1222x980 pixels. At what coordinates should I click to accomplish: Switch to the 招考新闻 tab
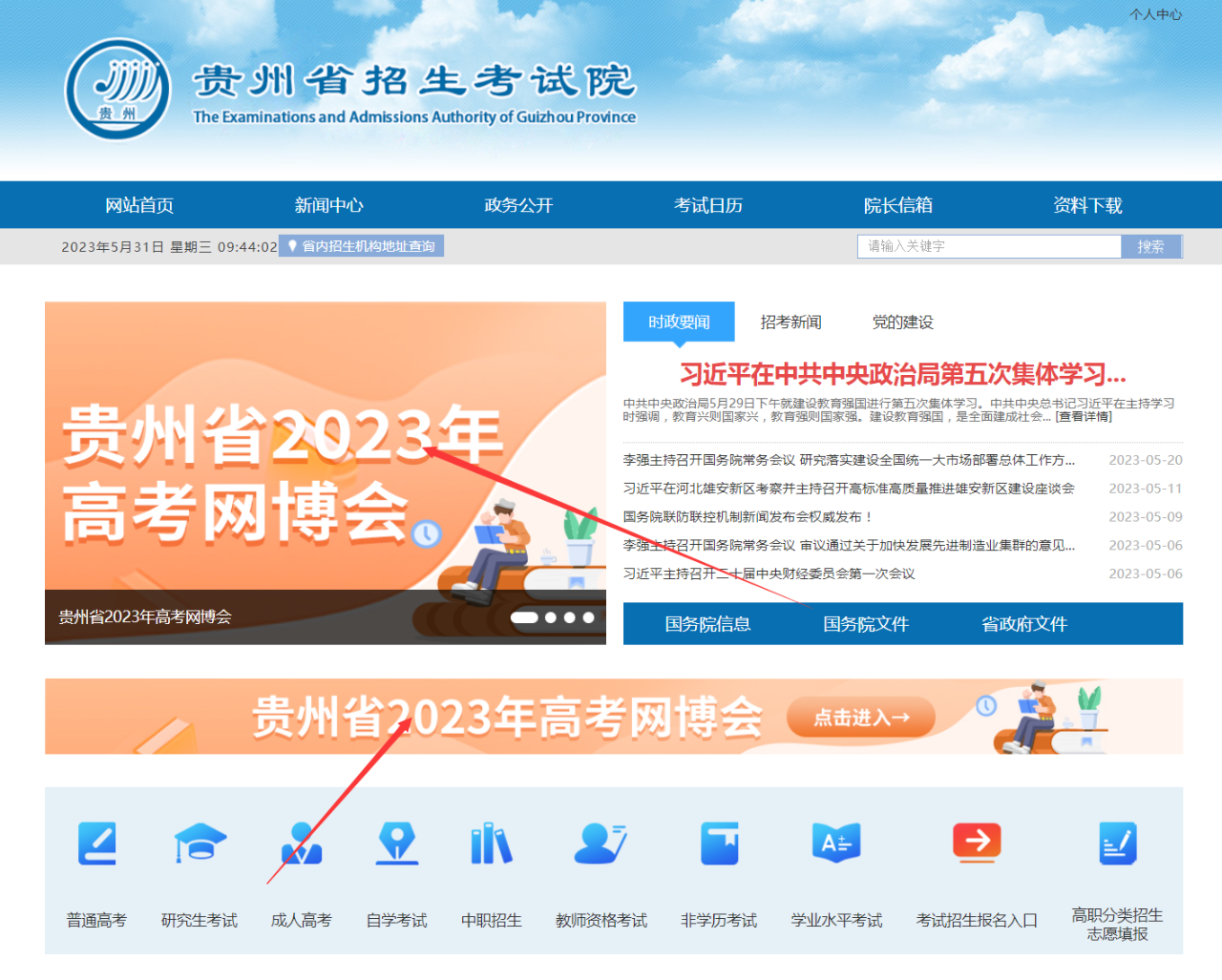(790, 323)
